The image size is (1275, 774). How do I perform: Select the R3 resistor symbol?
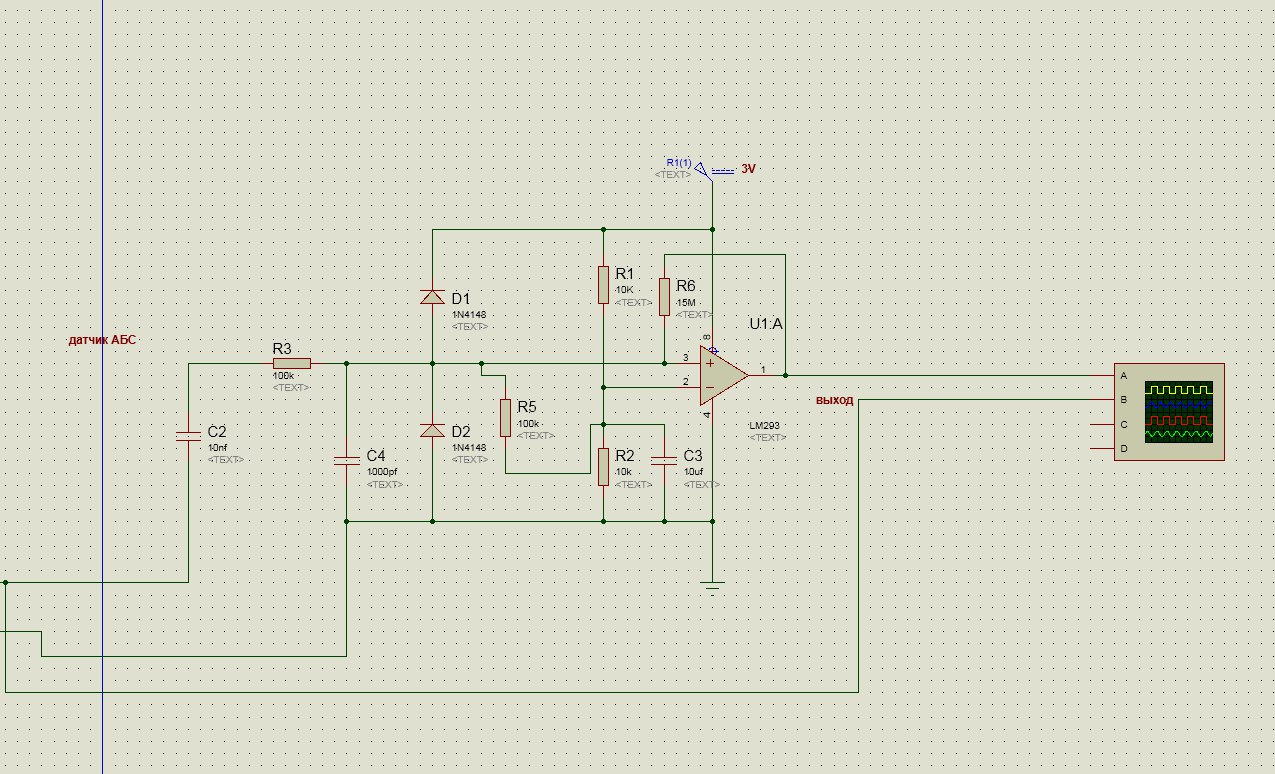tap(291, 364)
